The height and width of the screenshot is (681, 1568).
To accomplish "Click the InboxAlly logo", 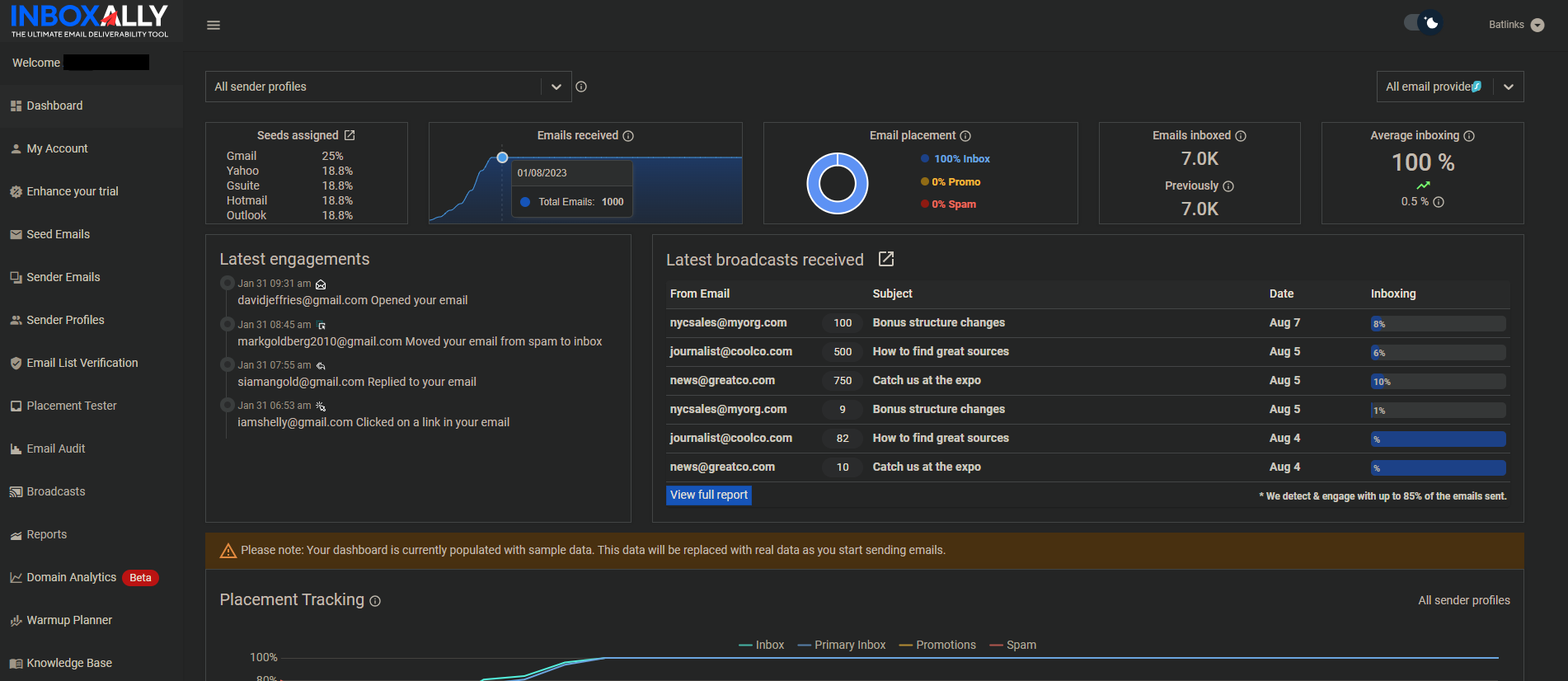I will click(x=89, y=21).
